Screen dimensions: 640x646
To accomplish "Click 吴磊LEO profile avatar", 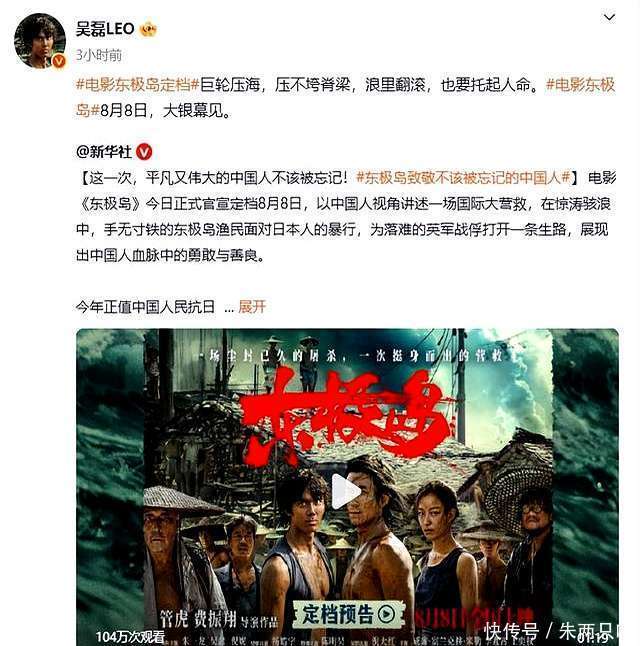I will (x=40, y=41).
